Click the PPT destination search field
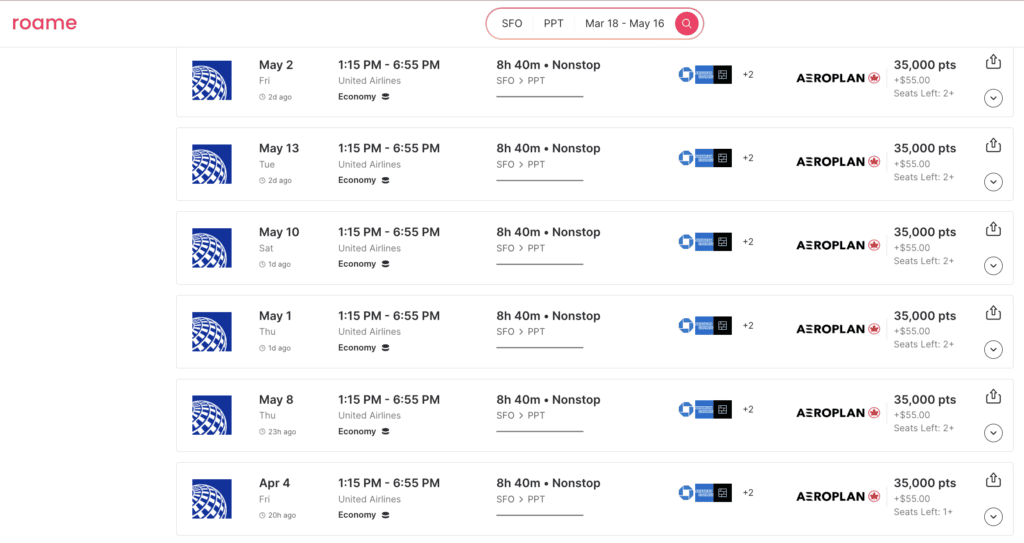The image size is (1024, 543). (554, 23)
